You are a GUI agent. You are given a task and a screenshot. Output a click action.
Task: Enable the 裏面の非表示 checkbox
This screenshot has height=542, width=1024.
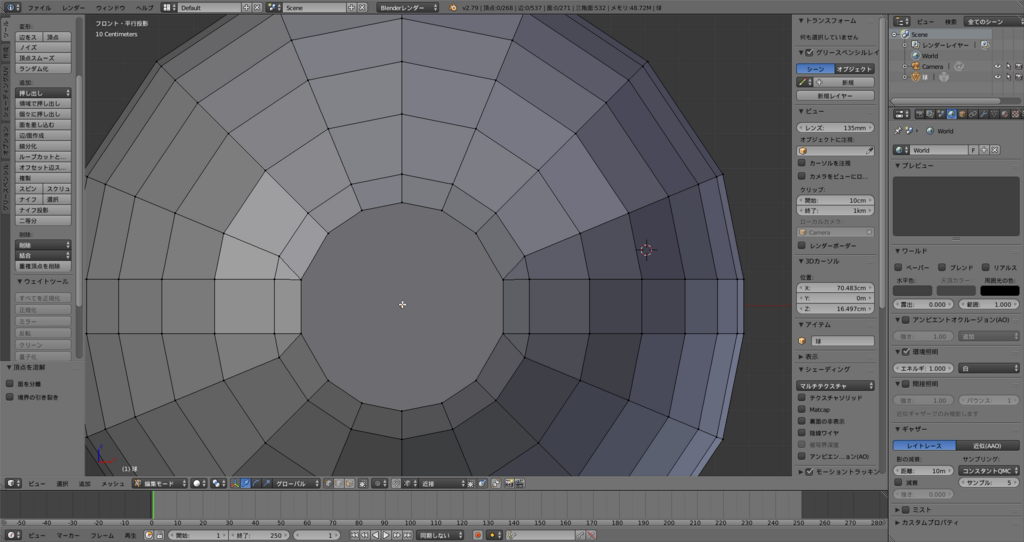pos(802,421)
